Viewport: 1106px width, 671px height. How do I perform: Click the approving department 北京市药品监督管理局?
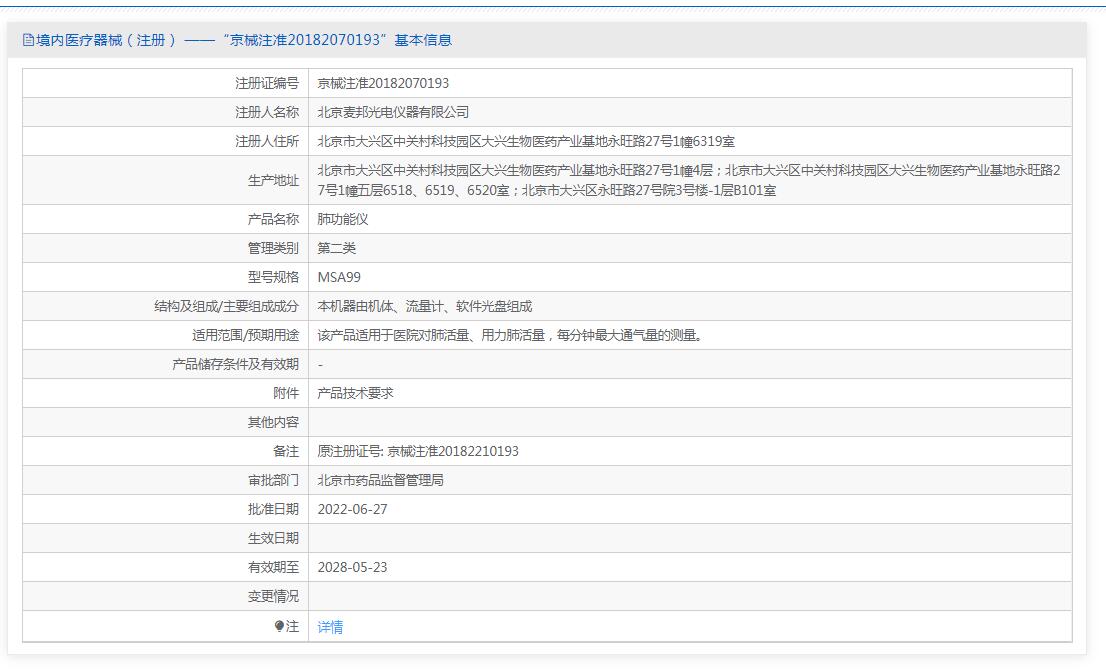[x=380, y=480]
